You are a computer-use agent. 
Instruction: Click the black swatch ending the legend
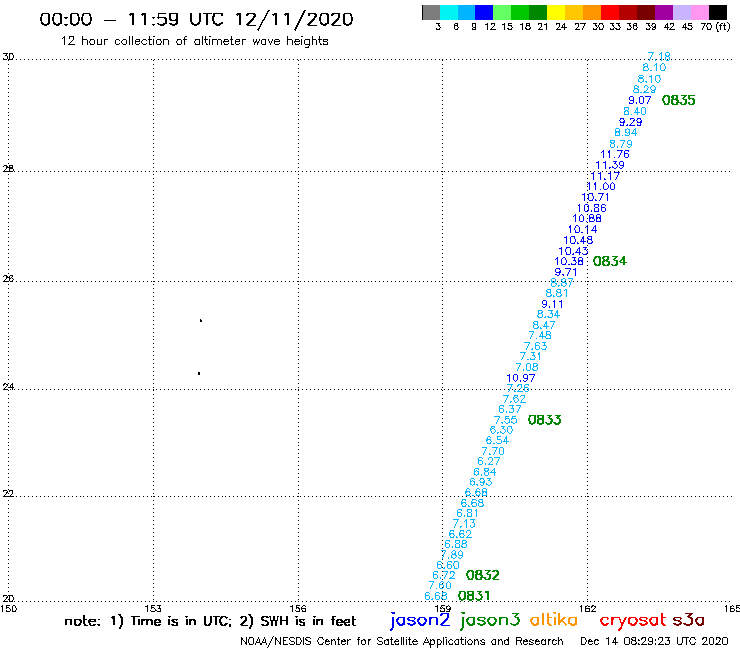click(x=718, y=12)
